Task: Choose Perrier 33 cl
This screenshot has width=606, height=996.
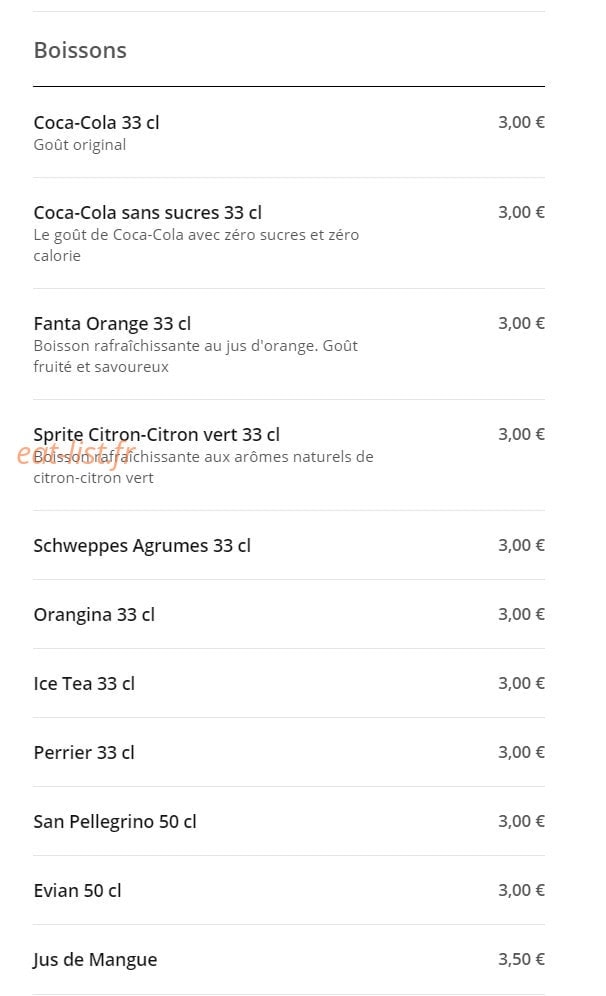Action: pyautogui.click(x=289, y=753)
